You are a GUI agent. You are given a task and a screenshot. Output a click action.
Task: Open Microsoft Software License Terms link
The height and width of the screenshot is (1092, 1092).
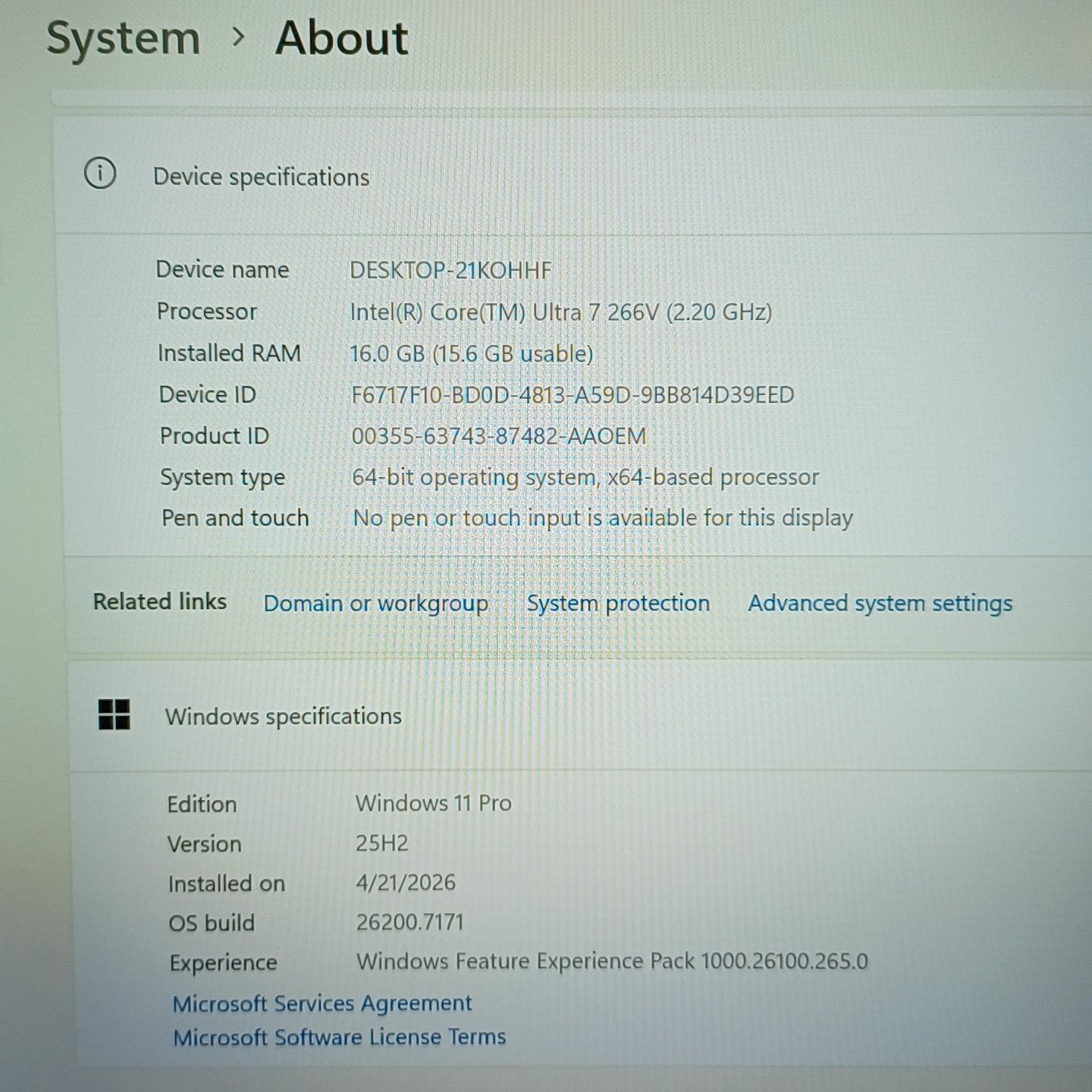pyautogui.click(x=340, y=1037)
